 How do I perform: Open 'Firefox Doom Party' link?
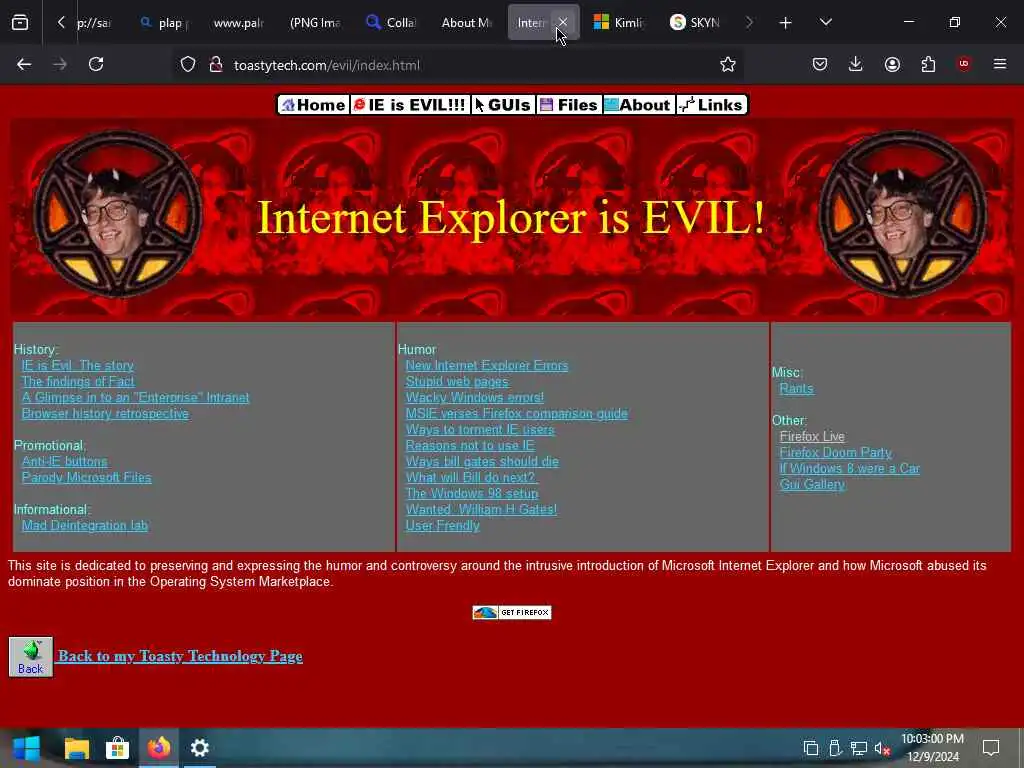pos(835,453)
